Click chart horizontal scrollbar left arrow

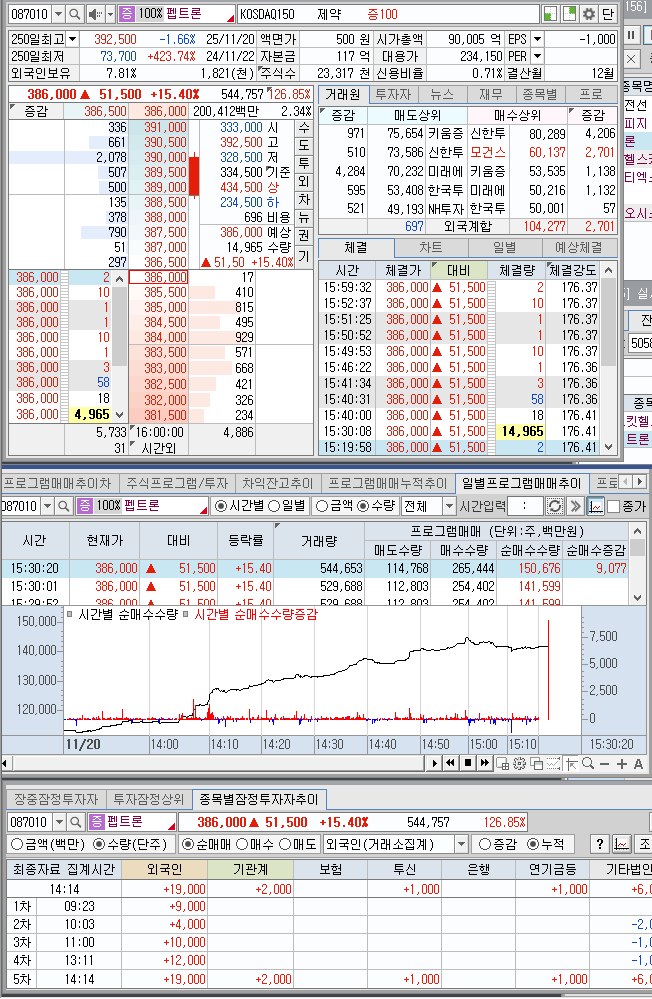4,763
